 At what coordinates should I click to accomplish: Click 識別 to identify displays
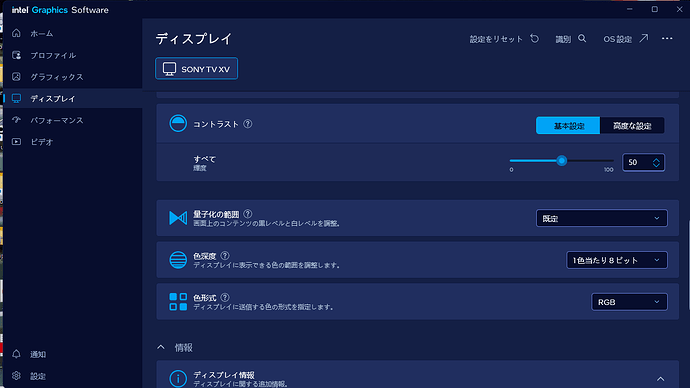point(563,39)
